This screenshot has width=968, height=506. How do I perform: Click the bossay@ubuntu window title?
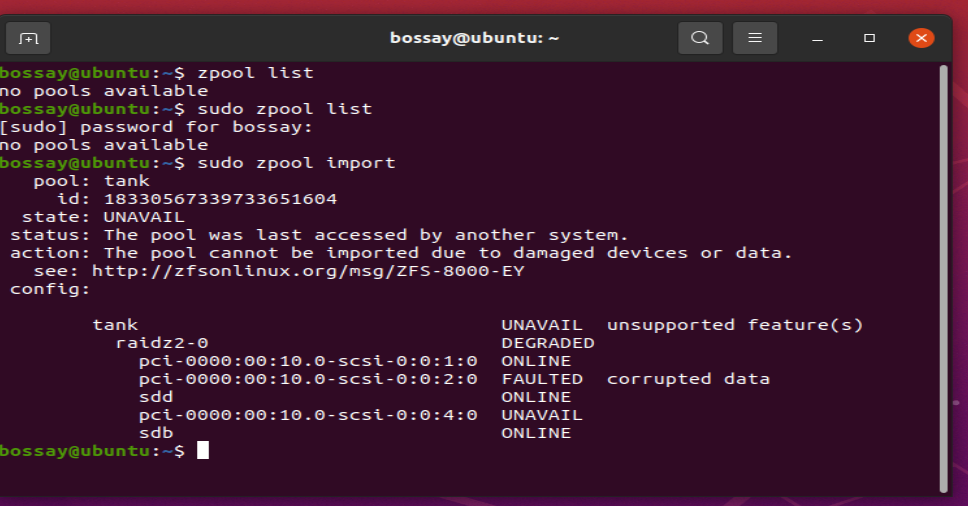(x=474, y=38)
